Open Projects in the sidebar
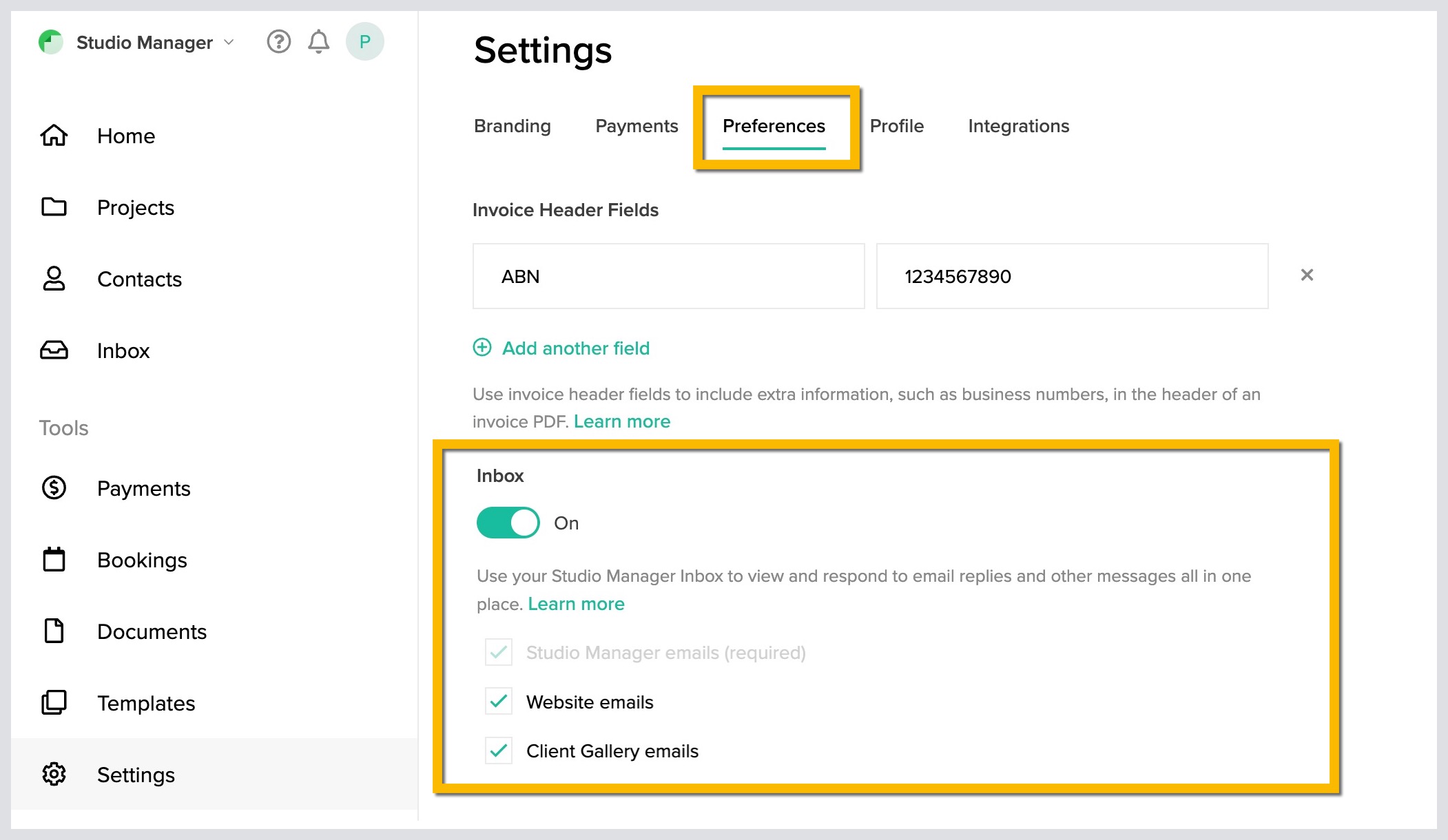This screenshot has height=840, width=1448. tap(136, 208)
